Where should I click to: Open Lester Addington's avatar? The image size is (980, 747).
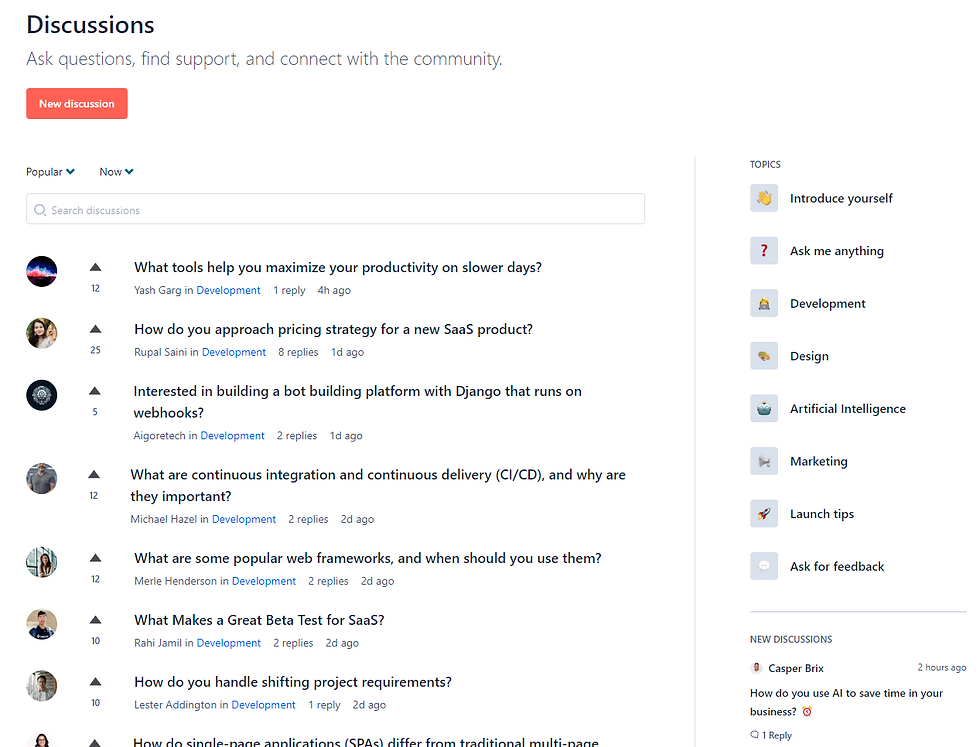click(x=42, y=686)
